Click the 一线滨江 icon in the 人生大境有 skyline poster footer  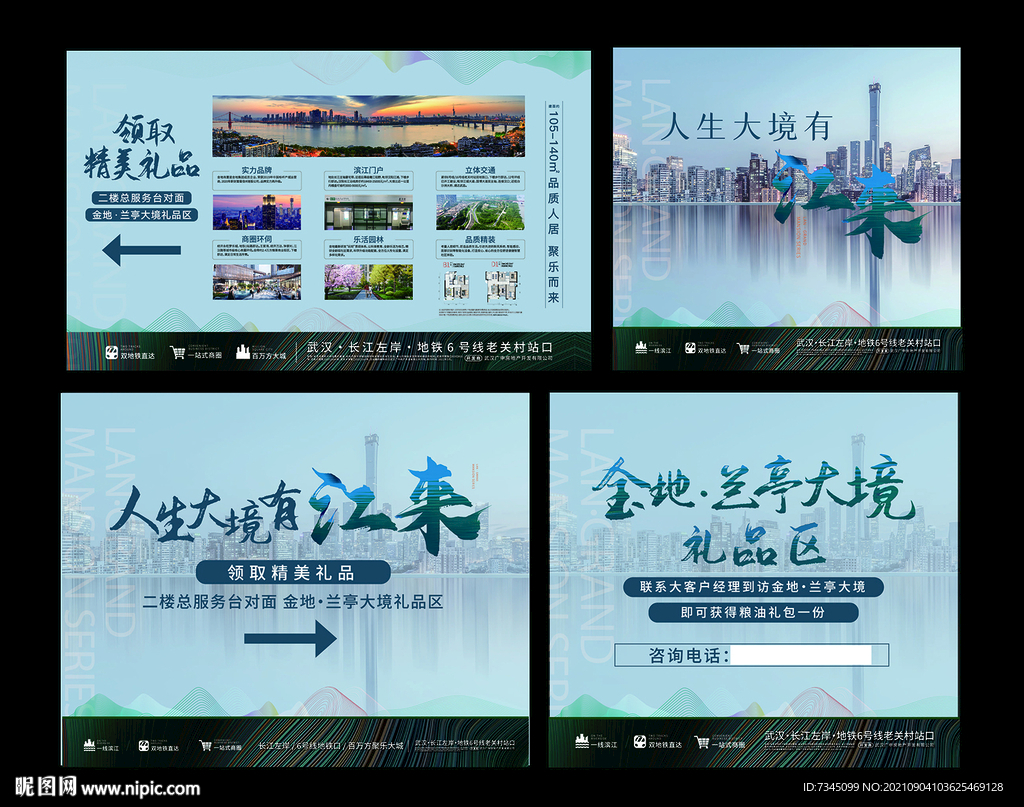[x=641, y=348]
